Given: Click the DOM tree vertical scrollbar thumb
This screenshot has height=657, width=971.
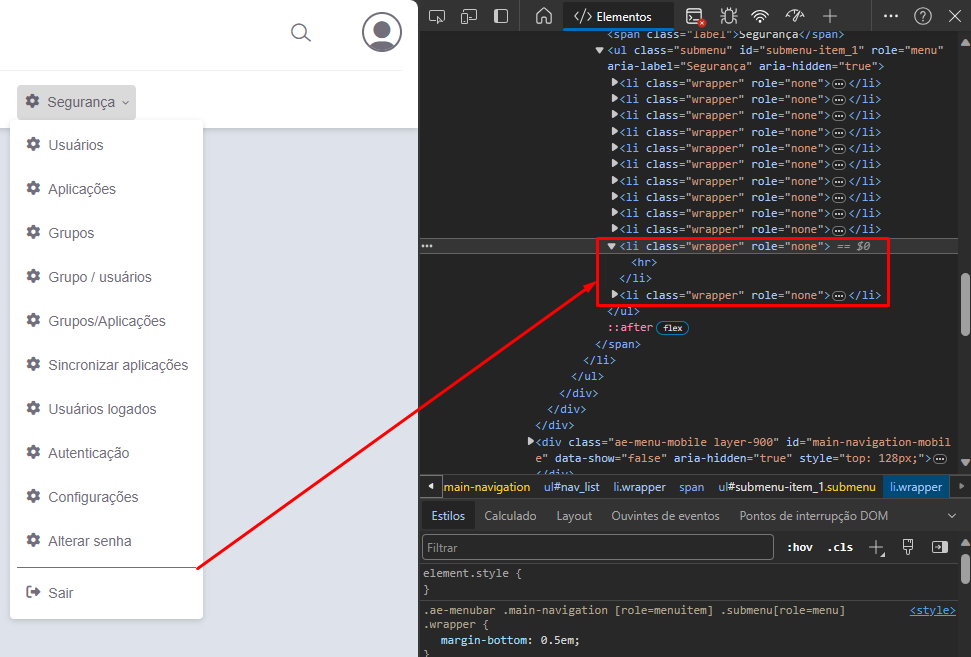Looking at the screenshot, I should [x=965, y=305].
